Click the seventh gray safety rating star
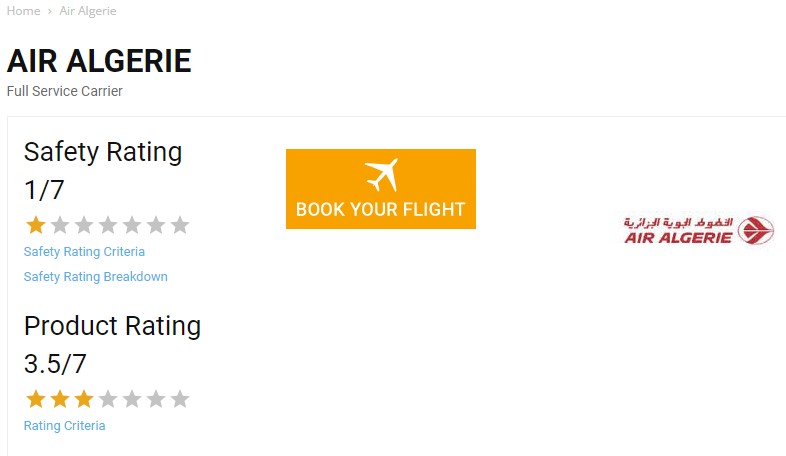The width and height of the screenshot is (786, 456). point(180,225)
